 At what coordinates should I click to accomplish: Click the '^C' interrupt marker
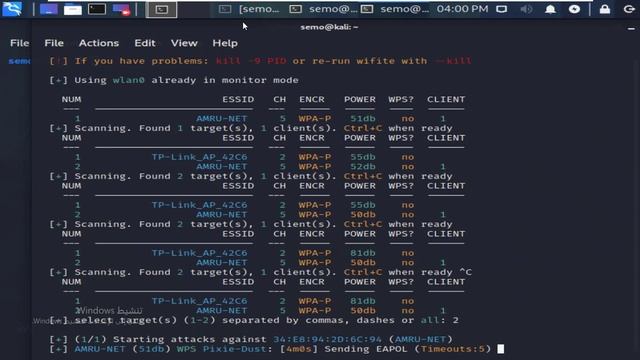pyautogui.click(x=465, y=272)
